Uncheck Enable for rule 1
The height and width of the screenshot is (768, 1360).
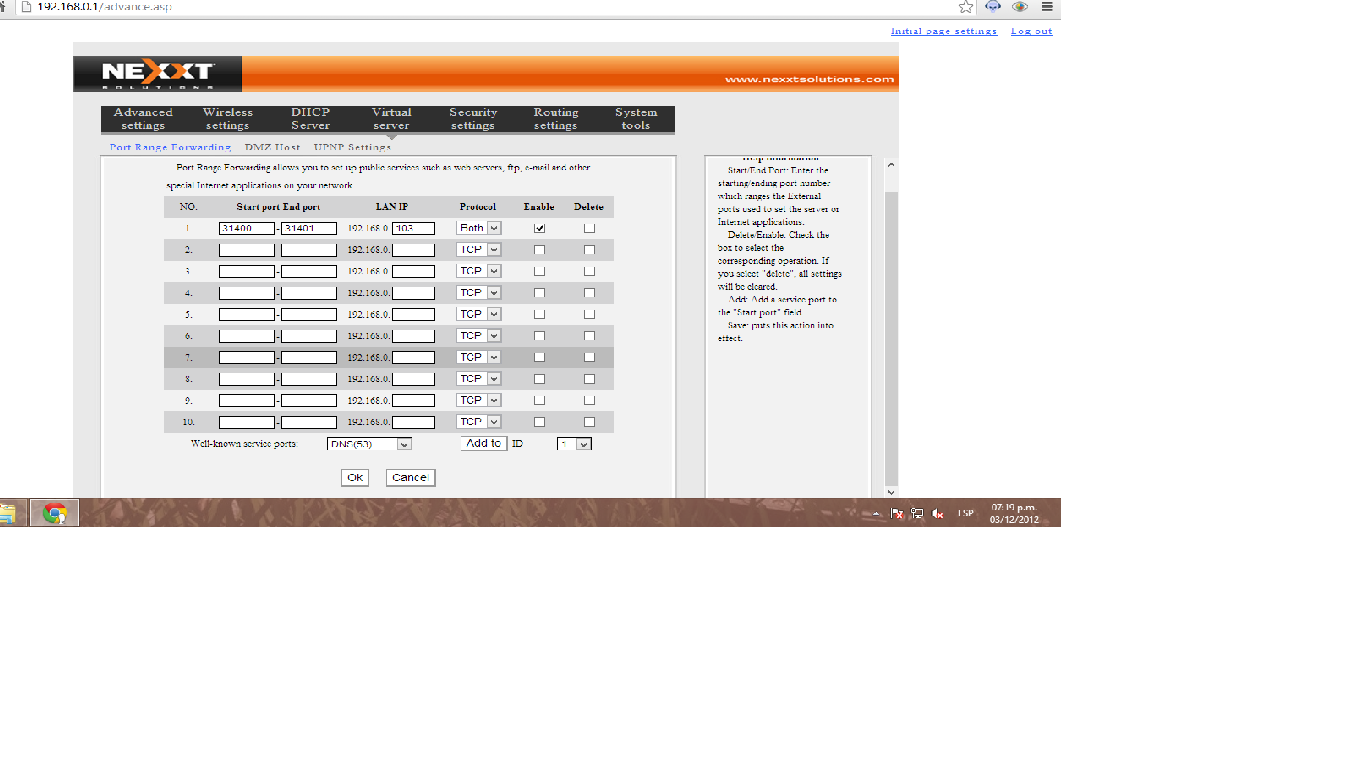coord(540,228)
